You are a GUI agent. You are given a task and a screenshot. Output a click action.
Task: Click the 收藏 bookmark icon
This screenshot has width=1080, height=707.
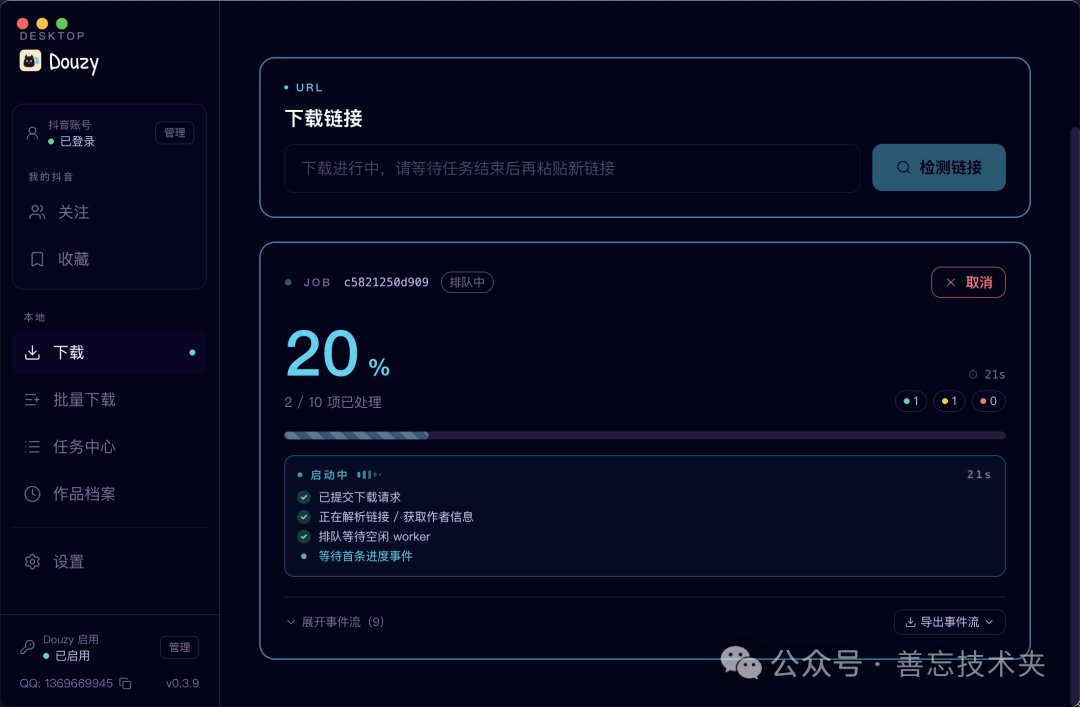[37, 259]
